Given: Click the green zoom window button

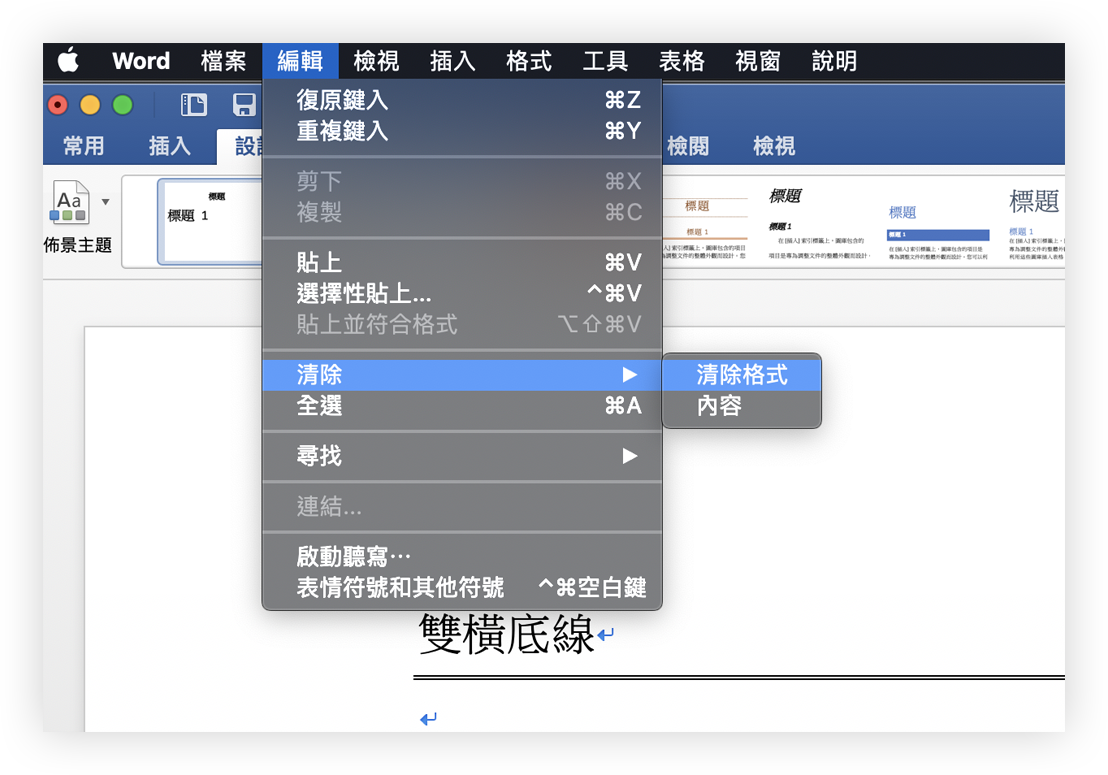Looking at the screenshot, I should pos(122,105).
